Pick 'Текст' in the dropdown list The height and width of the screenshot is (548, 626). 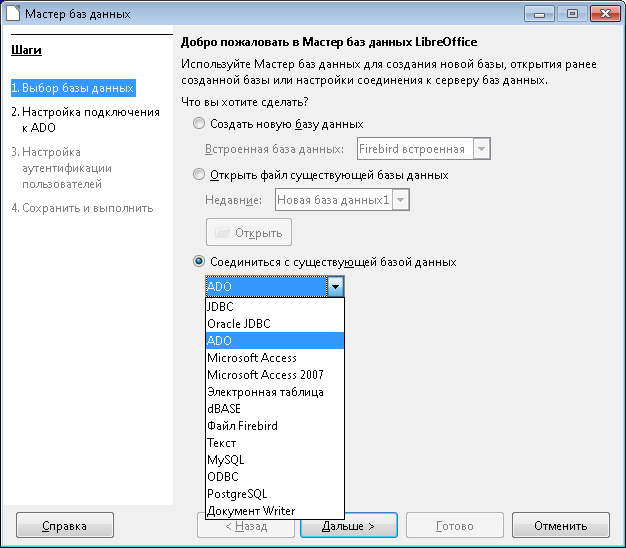[x=275, y=443]
